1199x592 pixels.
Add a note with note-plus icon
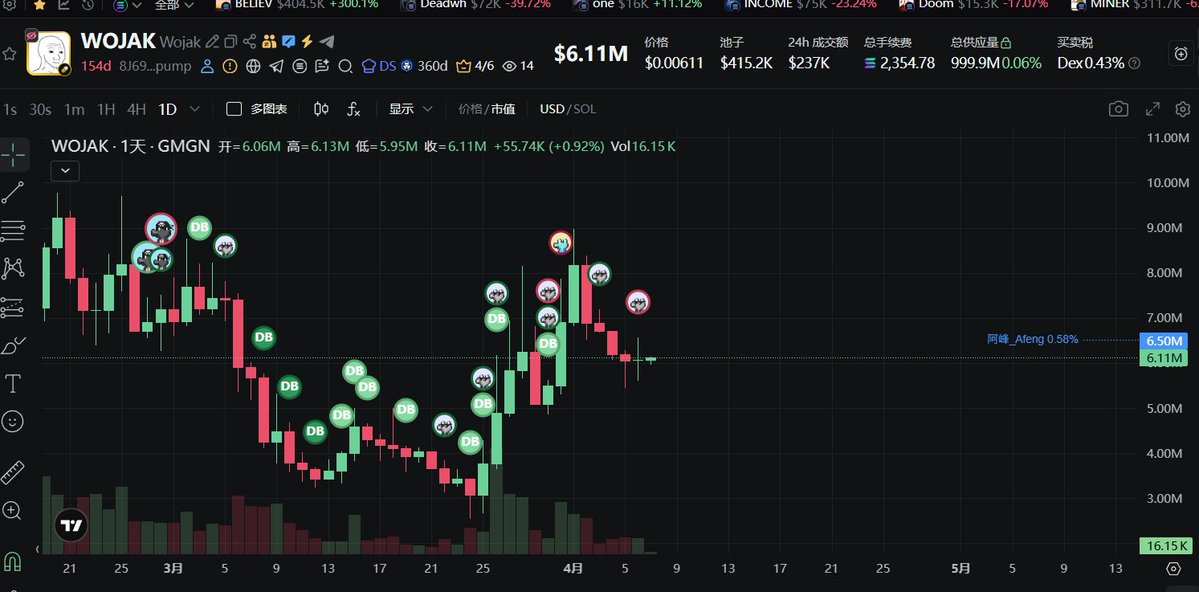(322, 67)
